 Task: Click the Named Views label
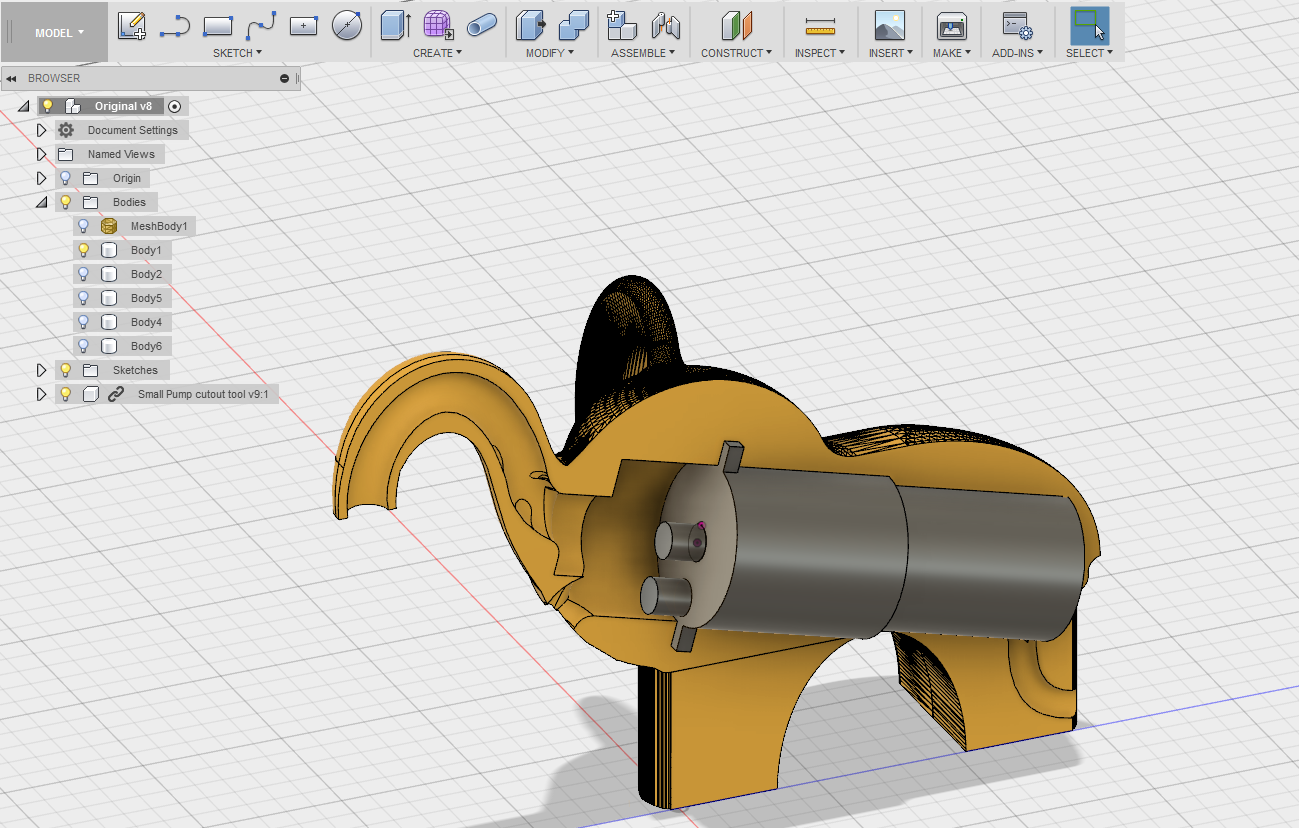tap(121, 154)
